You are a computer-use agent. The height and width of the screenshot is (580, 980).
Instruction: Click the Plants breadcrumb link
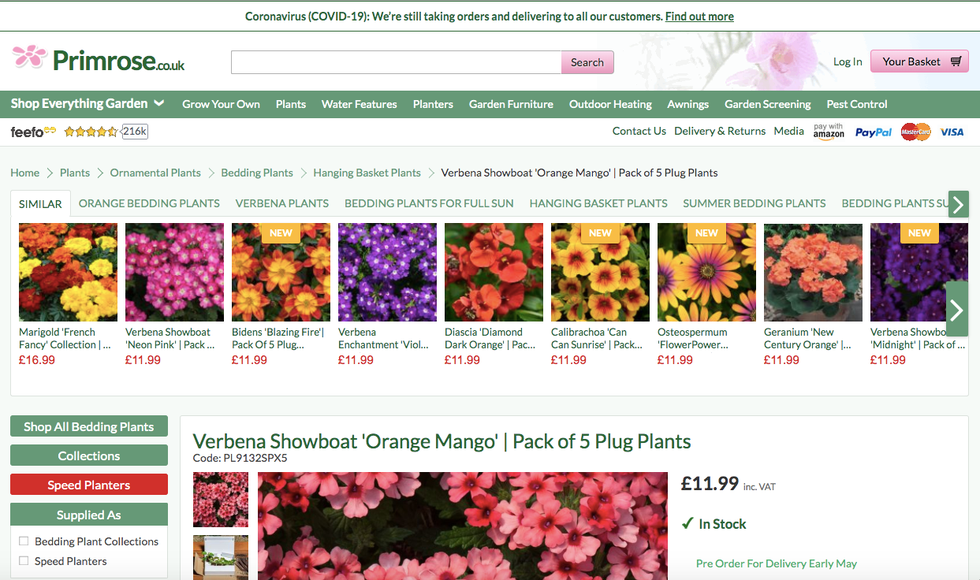74,172
